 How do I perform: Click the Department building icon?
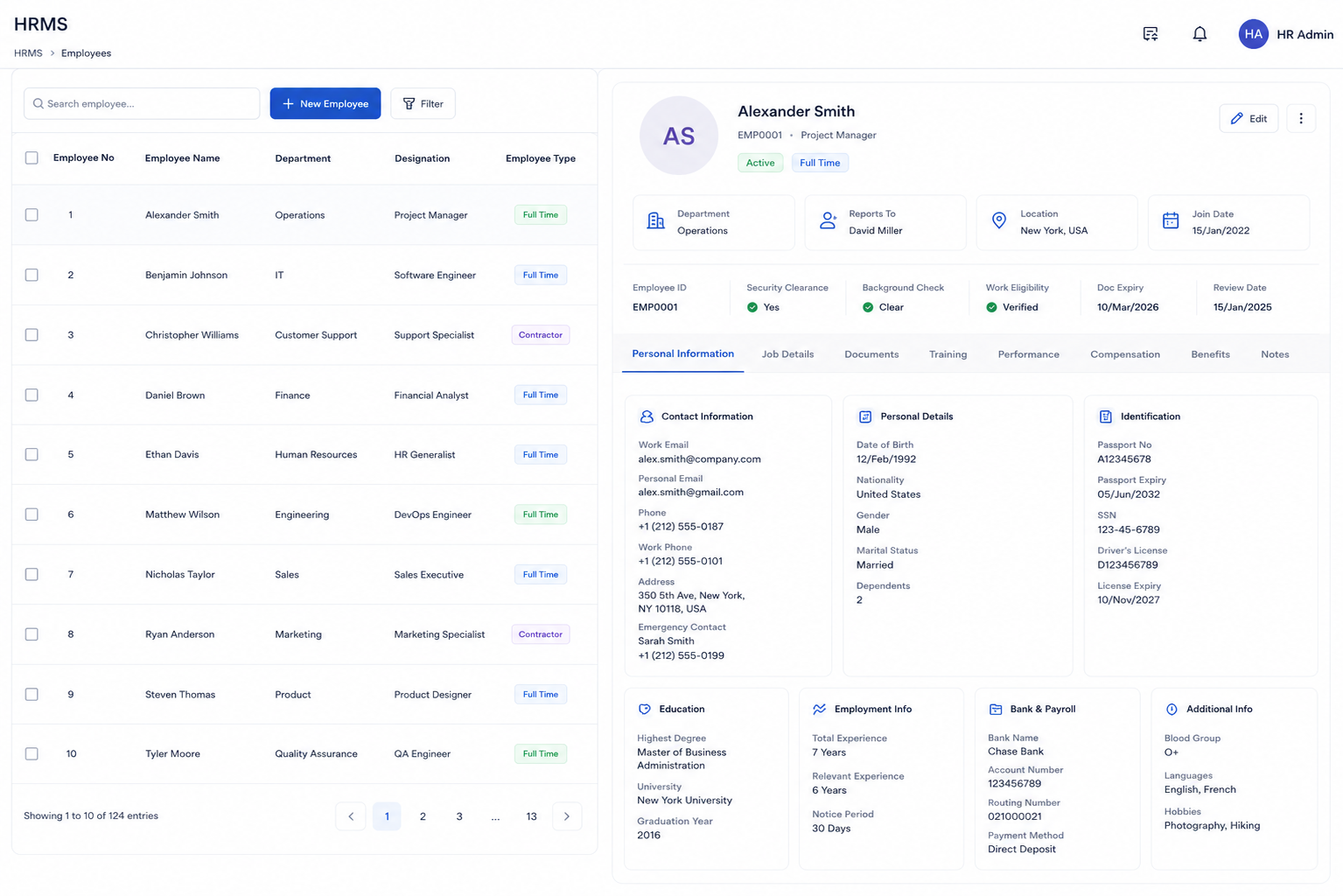(655, 221)
